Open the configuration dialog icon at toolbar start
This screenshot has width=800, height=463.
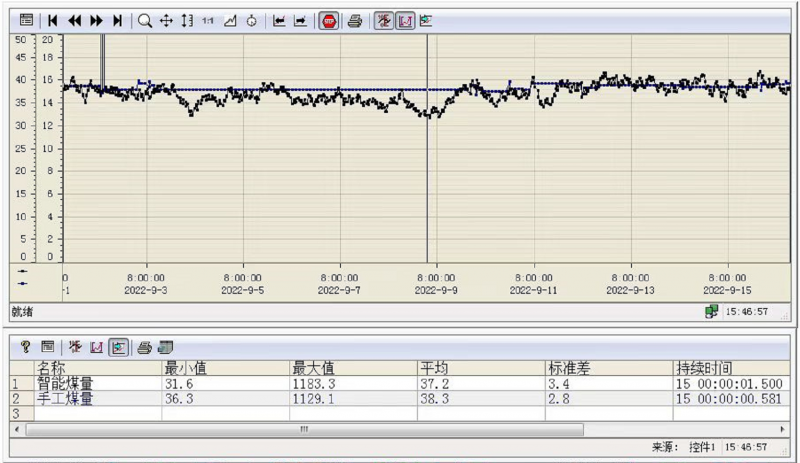point(26,20)
